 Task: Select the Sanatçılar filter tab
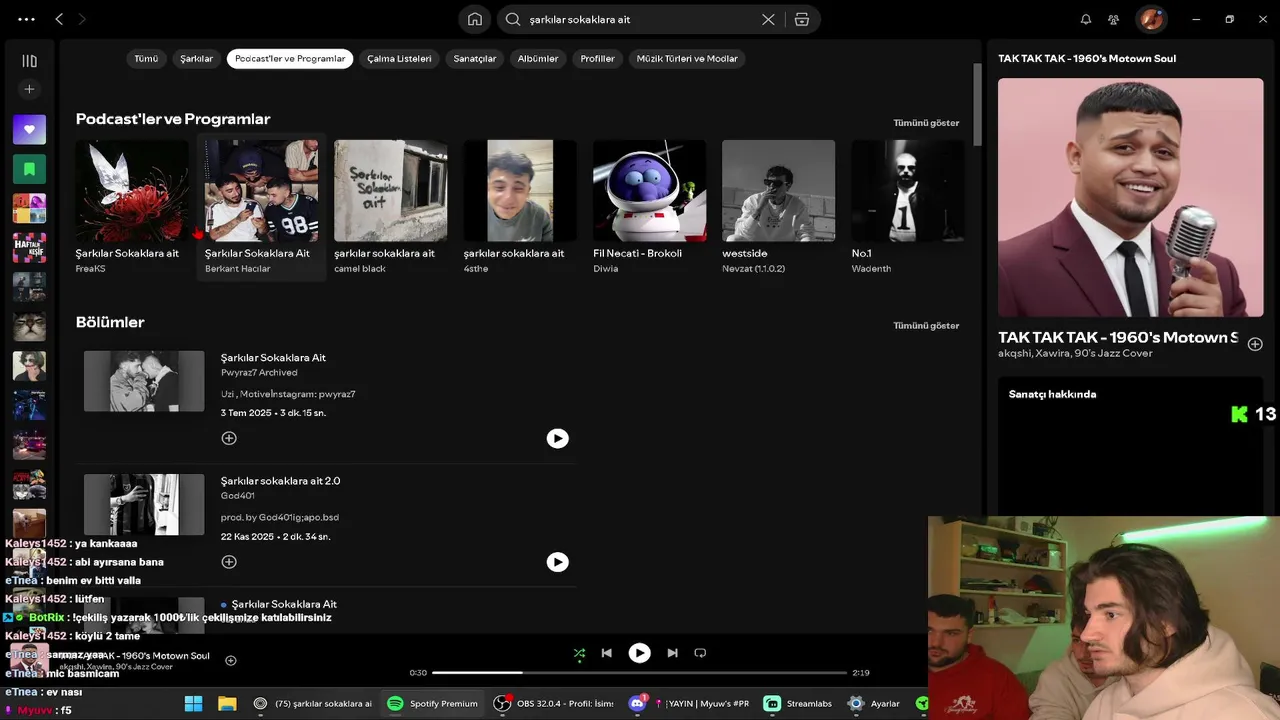tap(475, 59)
